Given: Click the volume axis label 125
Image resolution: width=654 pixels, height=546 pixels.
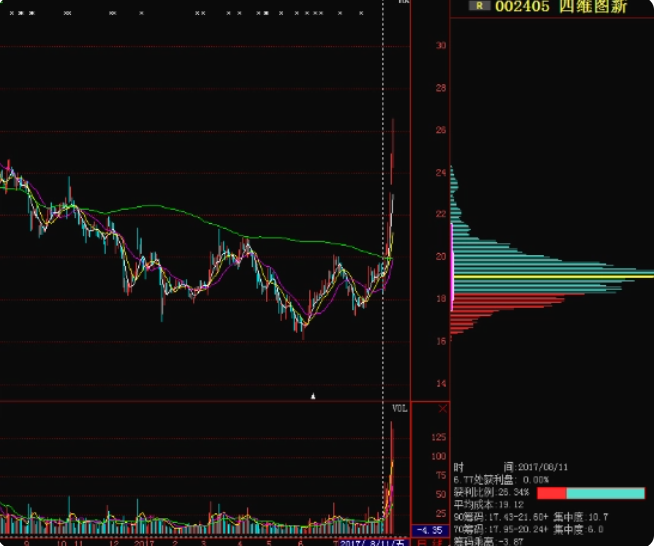Looking at the screenshot, I should [x=438, y=437].
